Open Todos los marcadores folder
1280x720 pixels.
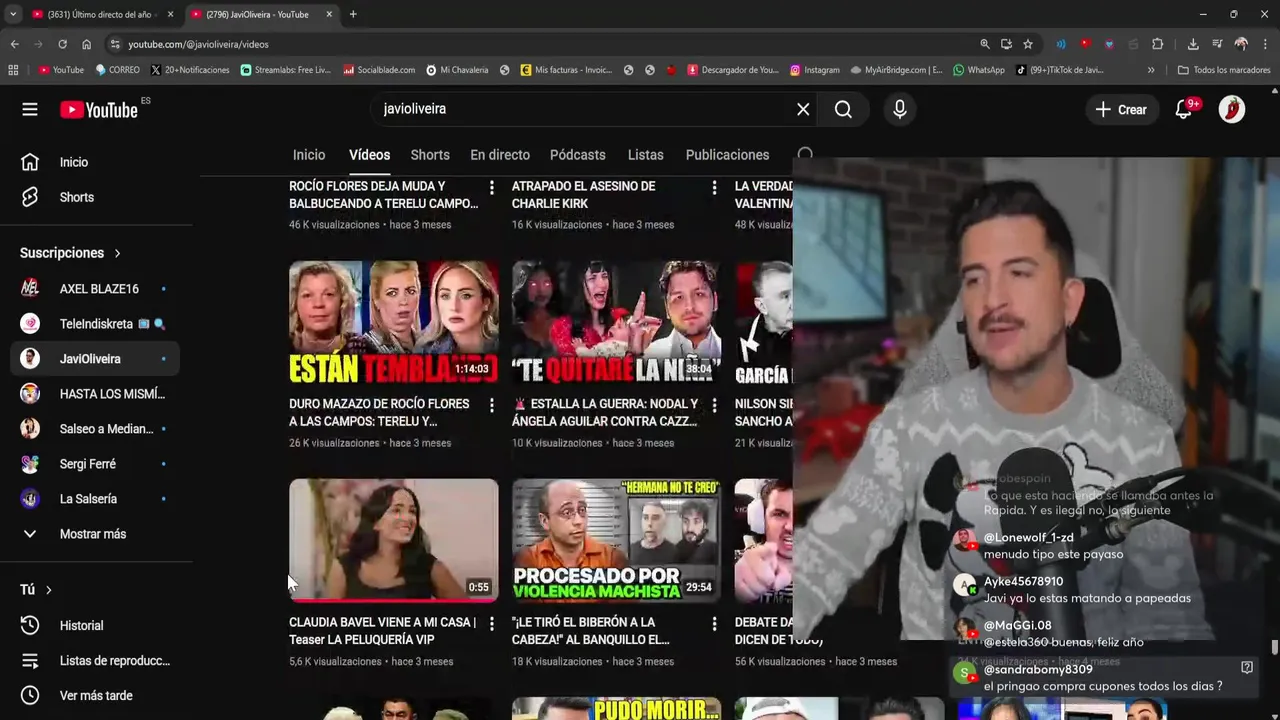[1224, 70]
